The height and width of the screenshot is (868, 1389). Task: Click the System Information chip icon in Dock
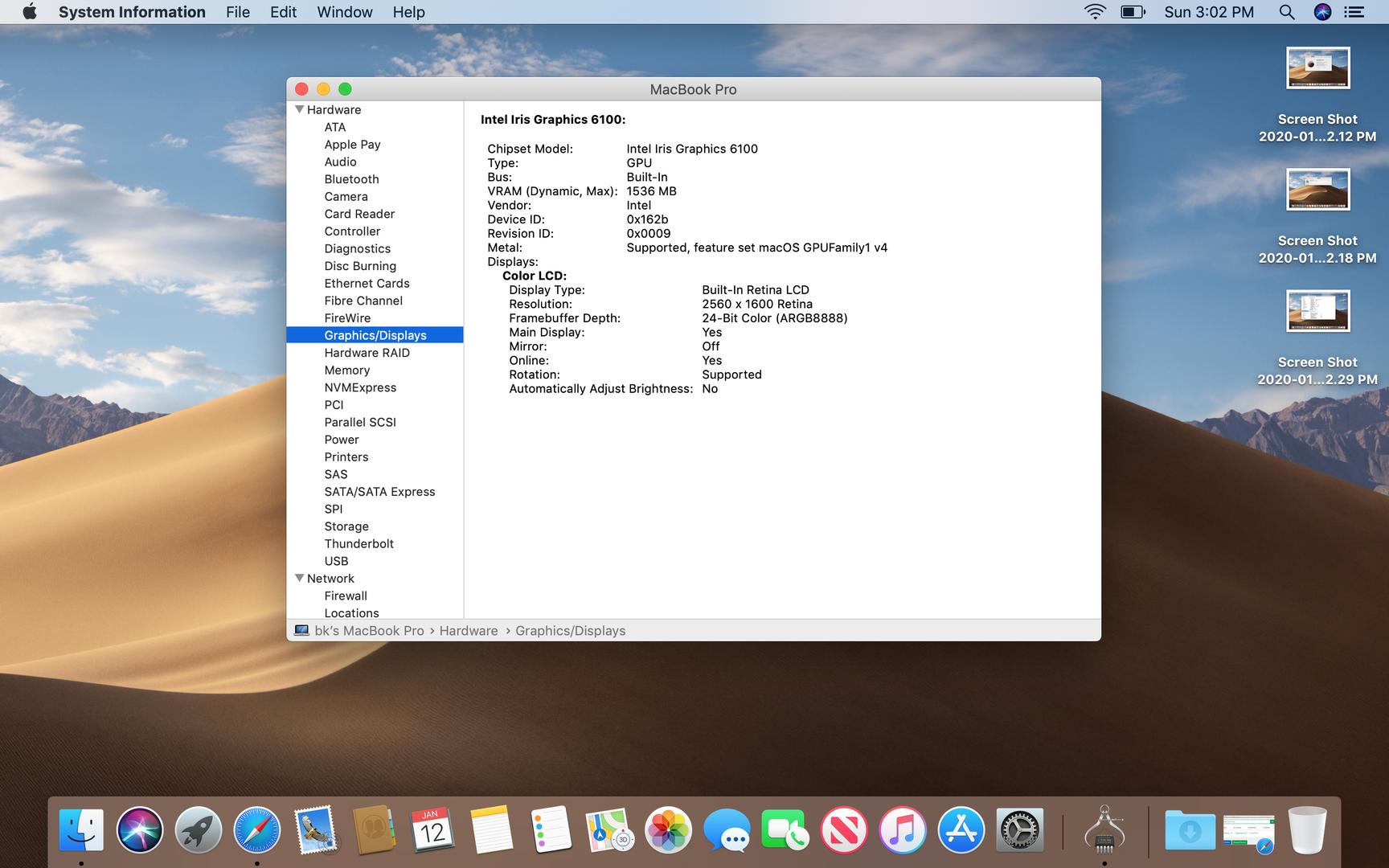1104,830
